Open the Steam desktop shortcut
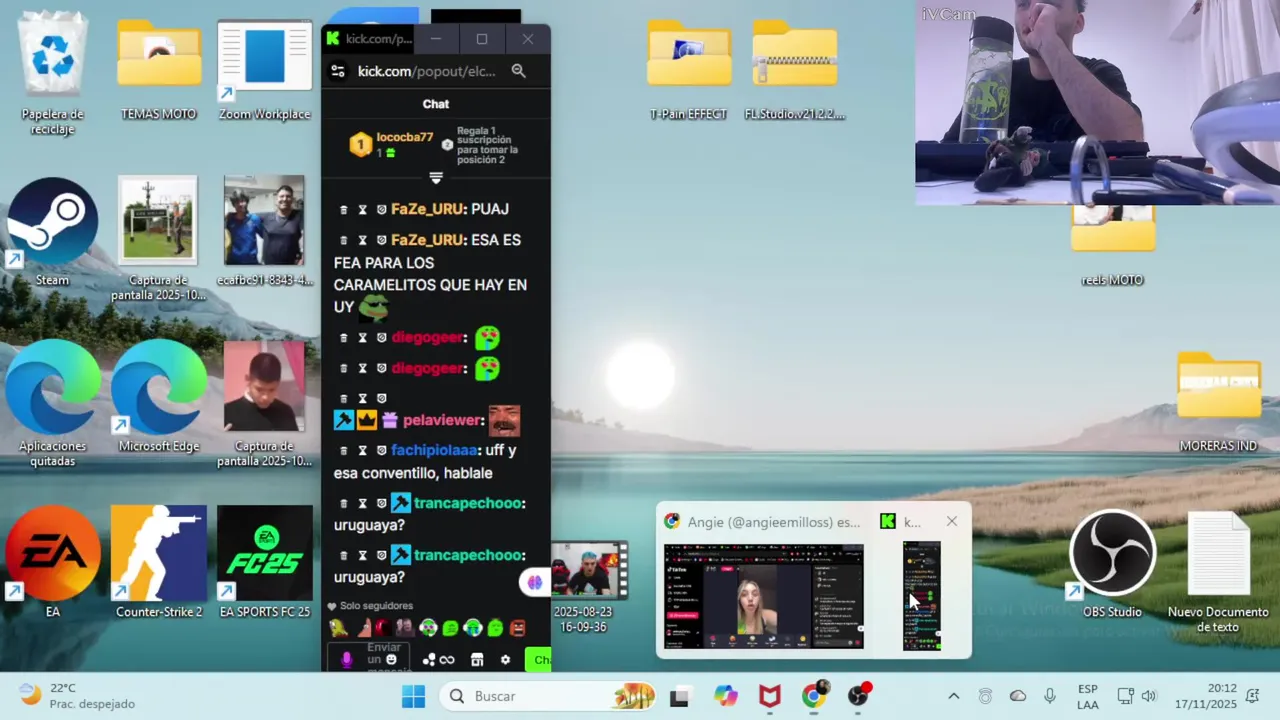1280x720 pixels. coord(52,232)
